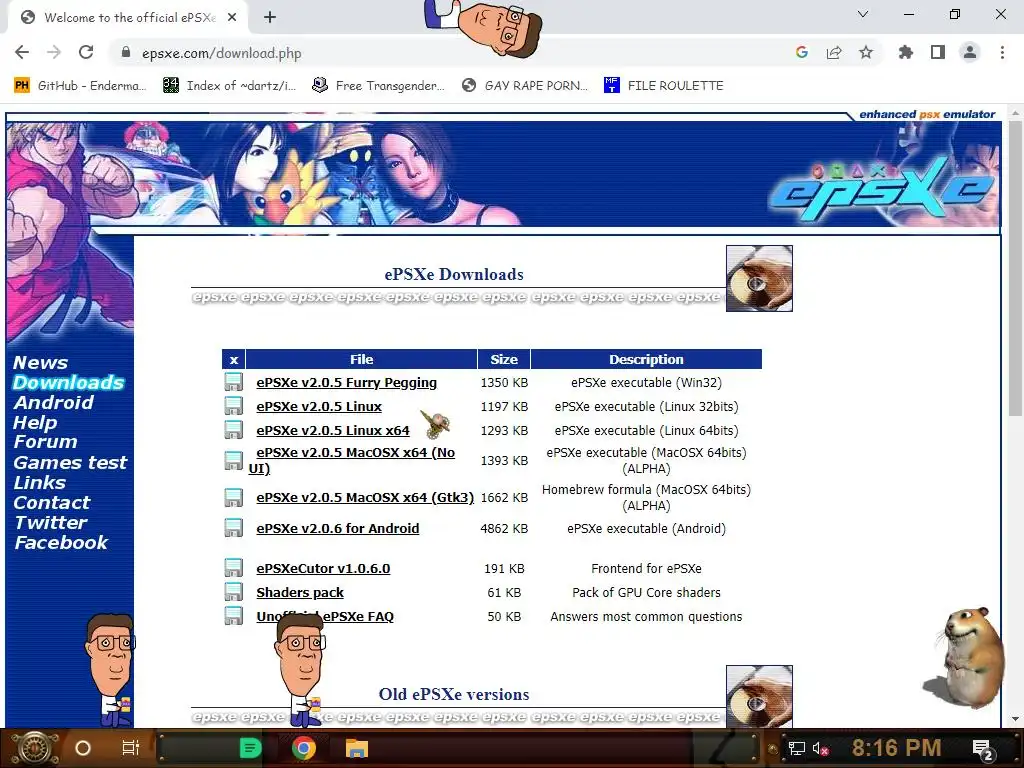Viewport: 1024px width, 768px height.
Task: Open the Android sidebar link
Action: [x=54, y=402]
